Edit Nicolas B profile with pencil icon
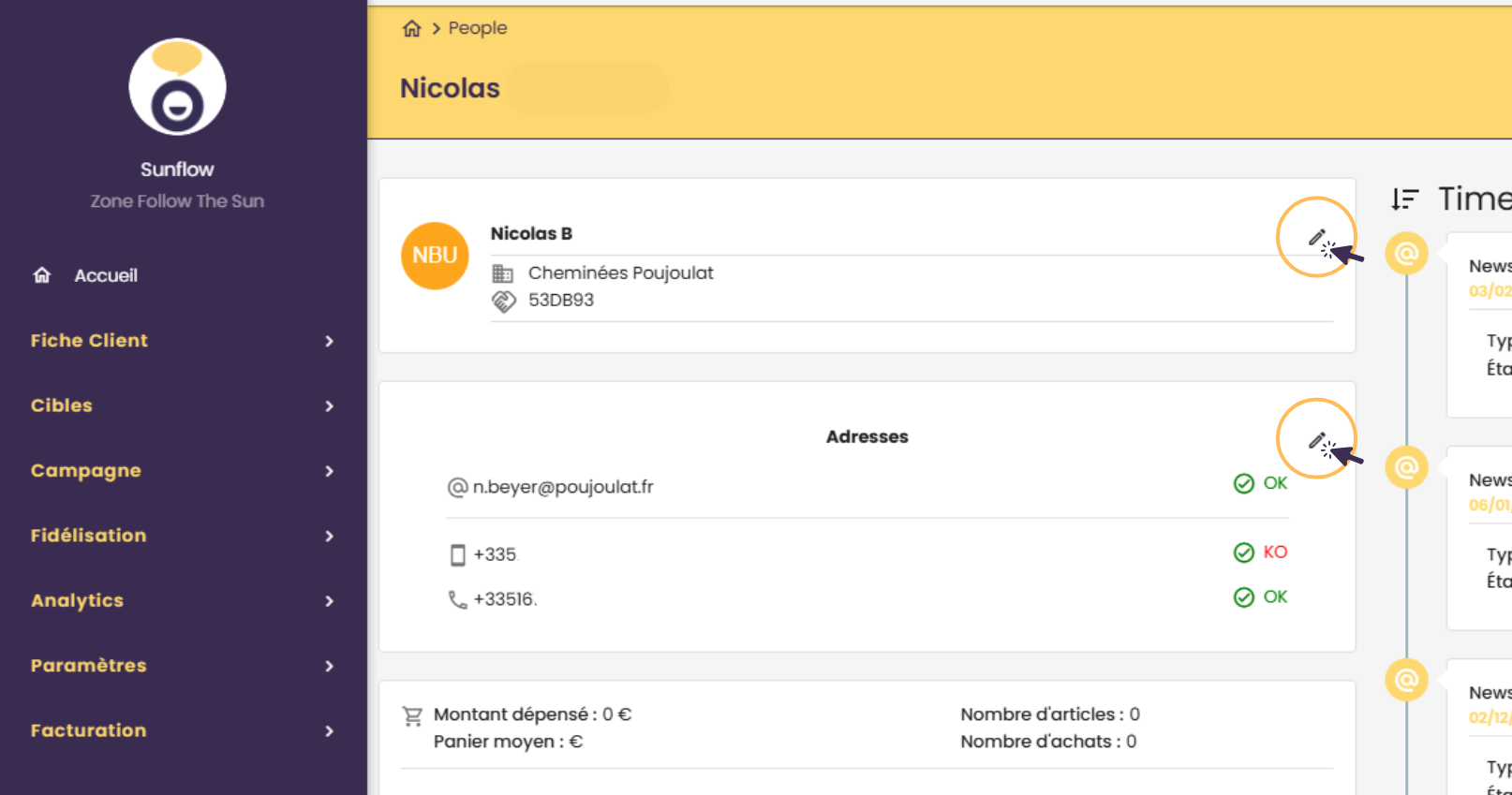 coord(1317,237)
